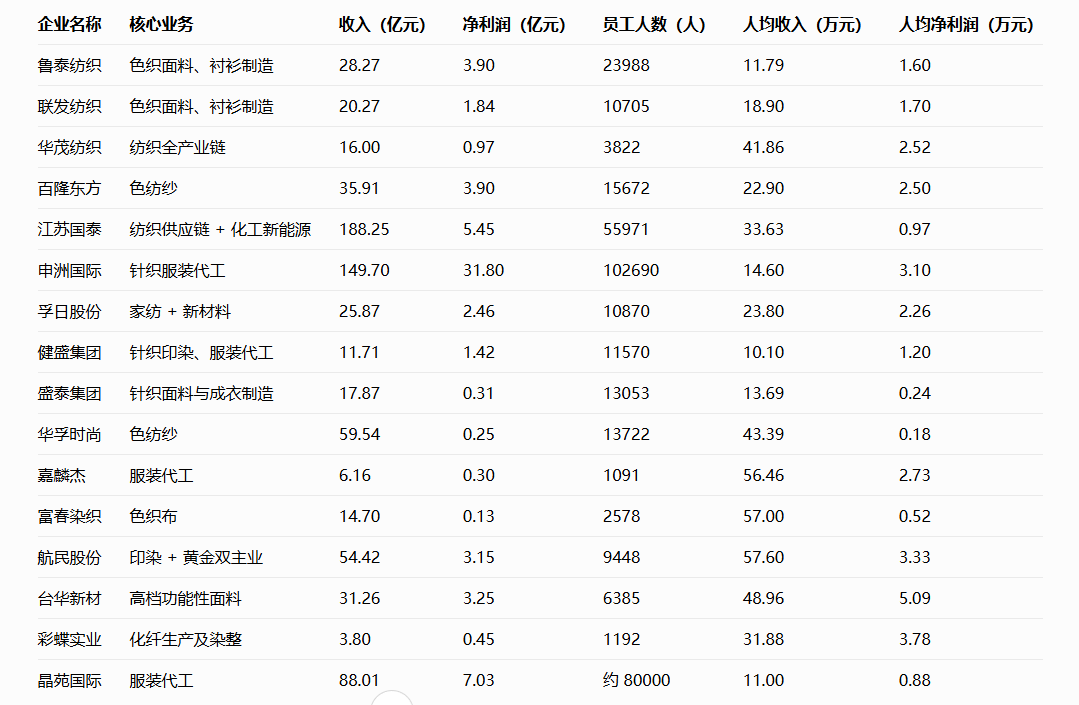1079x705 pixels.
Task: Click employee count 1091
Action: click(621, 475)
